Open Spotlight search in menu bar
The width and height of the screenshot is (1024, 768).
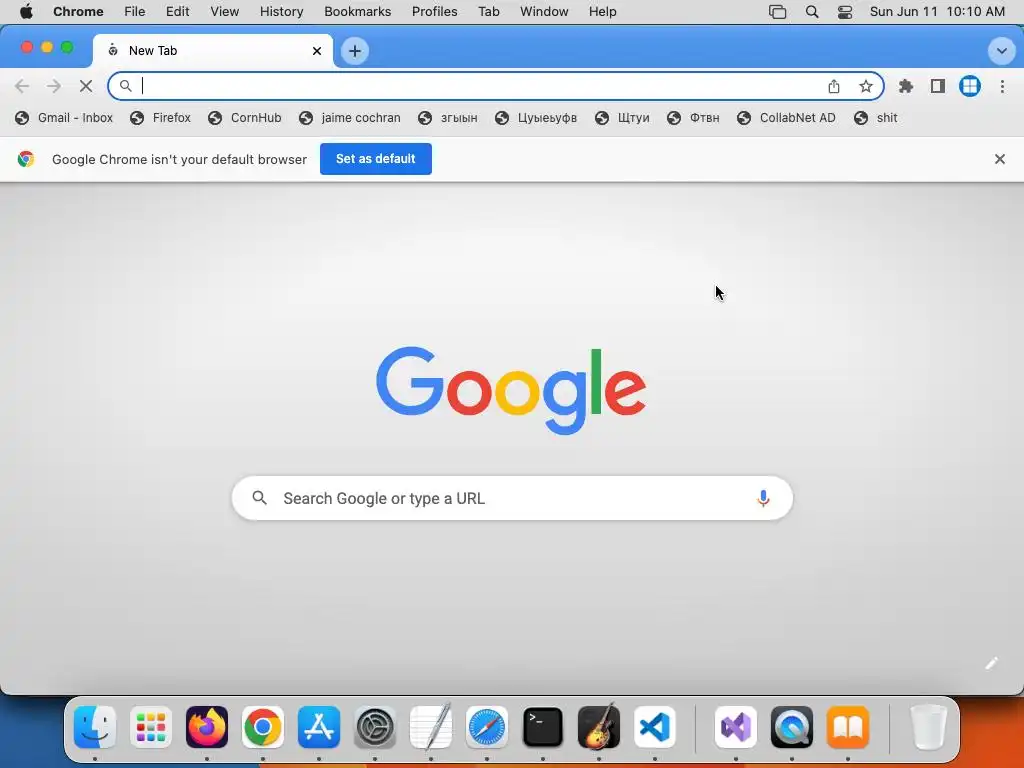[812, 12]
